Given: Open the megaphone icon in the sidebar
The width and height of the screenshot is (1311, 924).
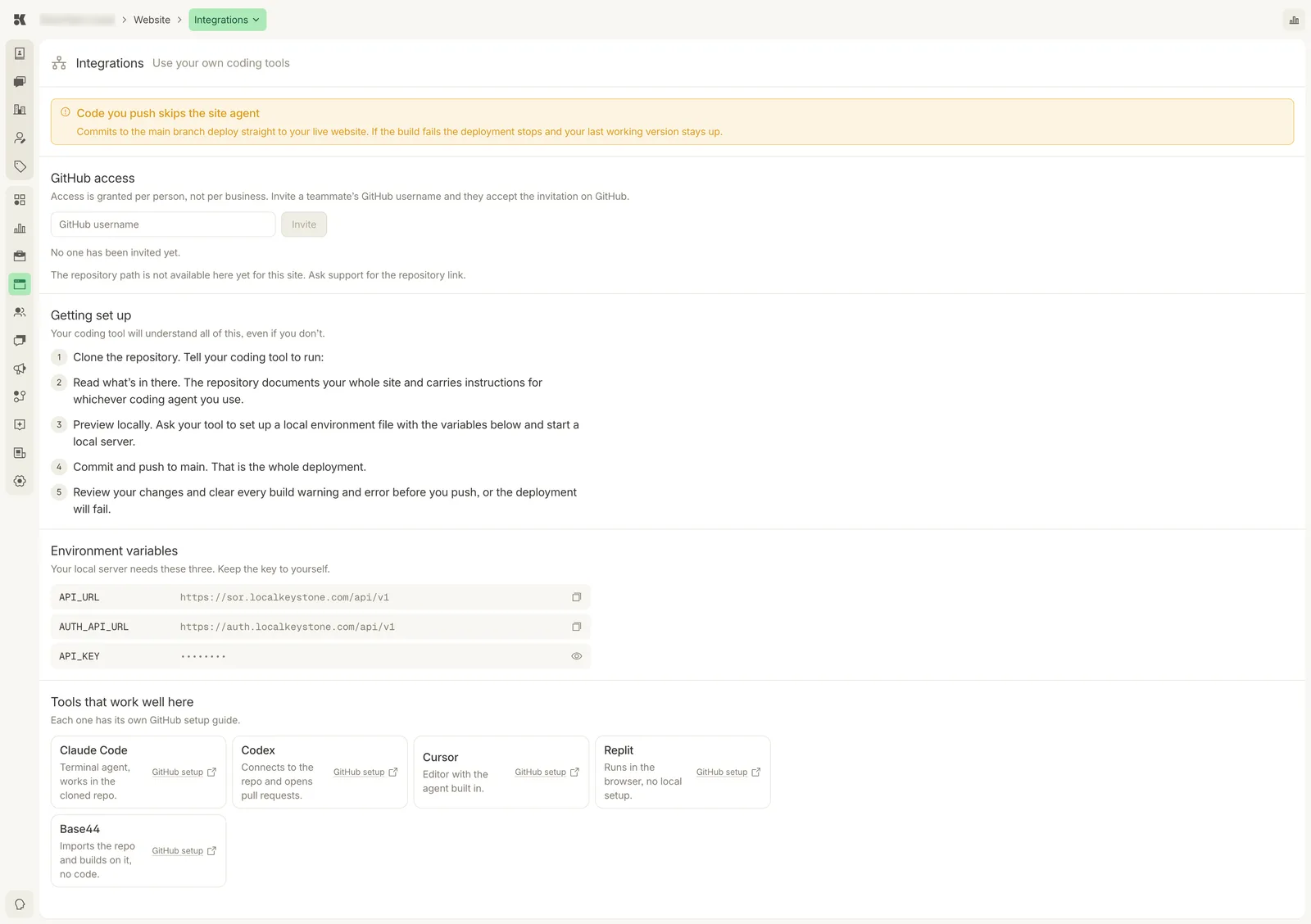Looking at the screenshot, I should click(20, 369).
